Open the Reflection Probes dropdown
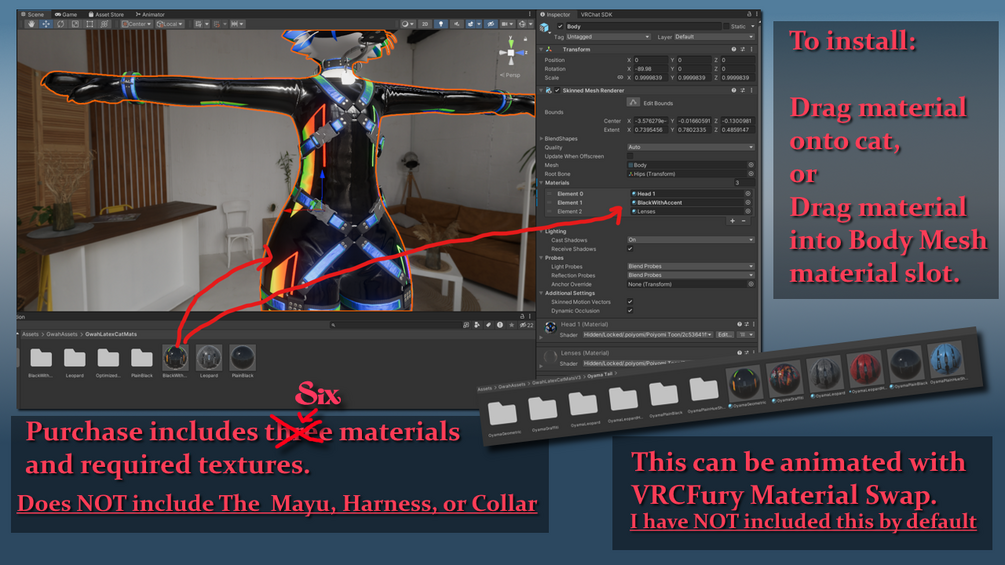Viewport: 1005px width, 565px height. coord(690,275)
